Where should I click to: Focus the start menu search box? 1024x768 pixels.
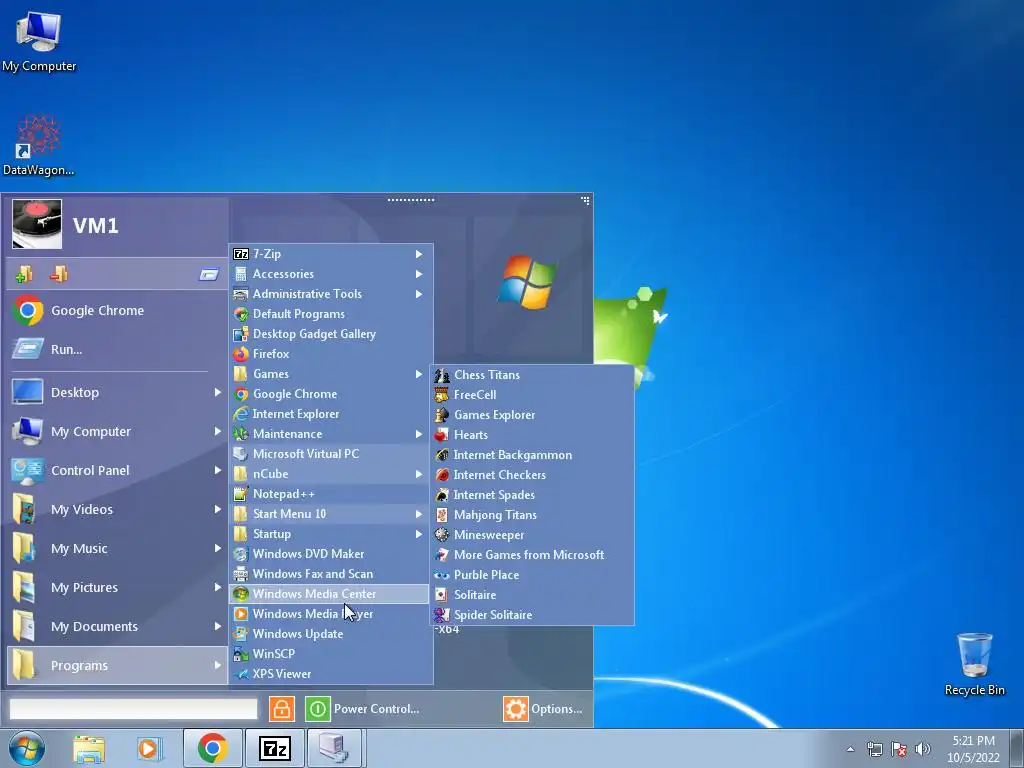[133, 709]
